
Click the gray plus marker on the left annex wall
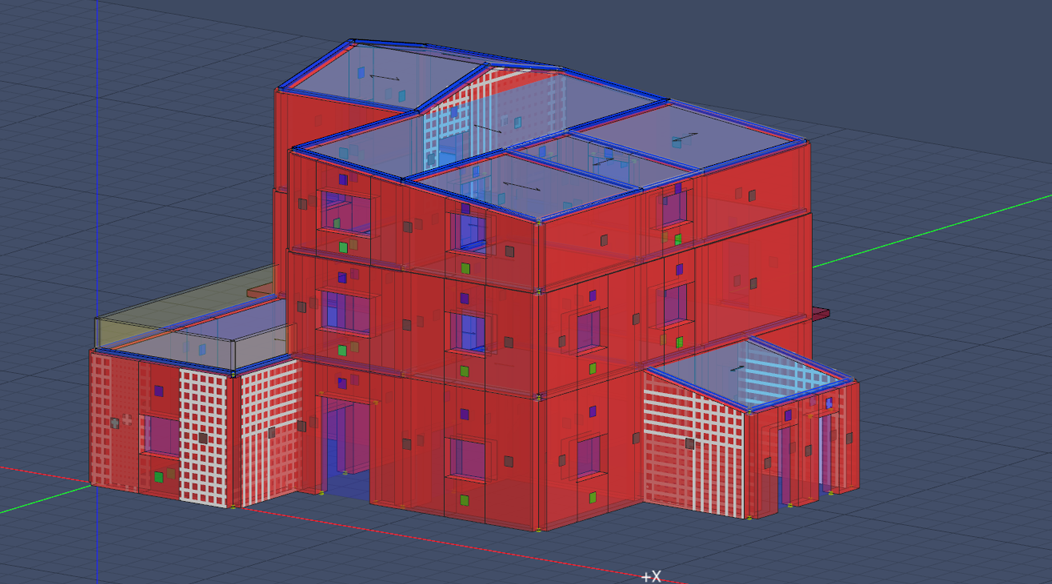[x=127, y=420]
